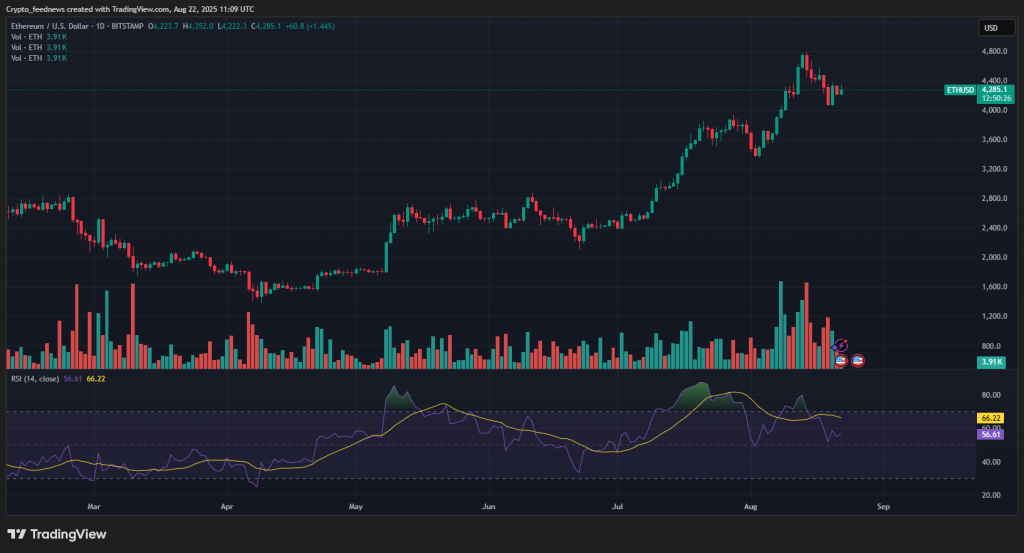
Task: Select the first Vol · ETH indicator legend
Action: pyautogui.click(x=25, y=37)
